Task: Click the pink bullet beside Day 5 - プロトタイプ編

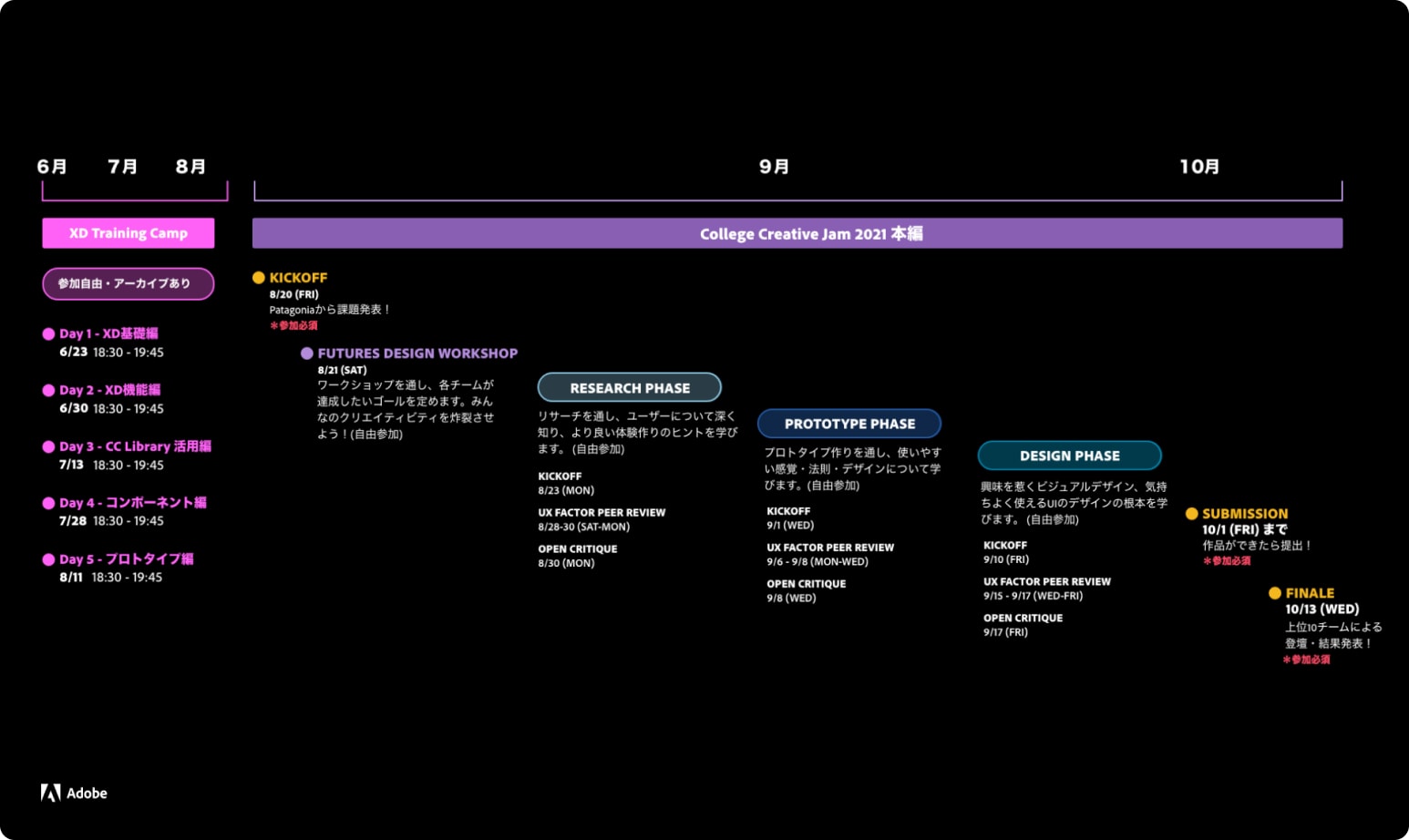Action: [x=48, y=559]
